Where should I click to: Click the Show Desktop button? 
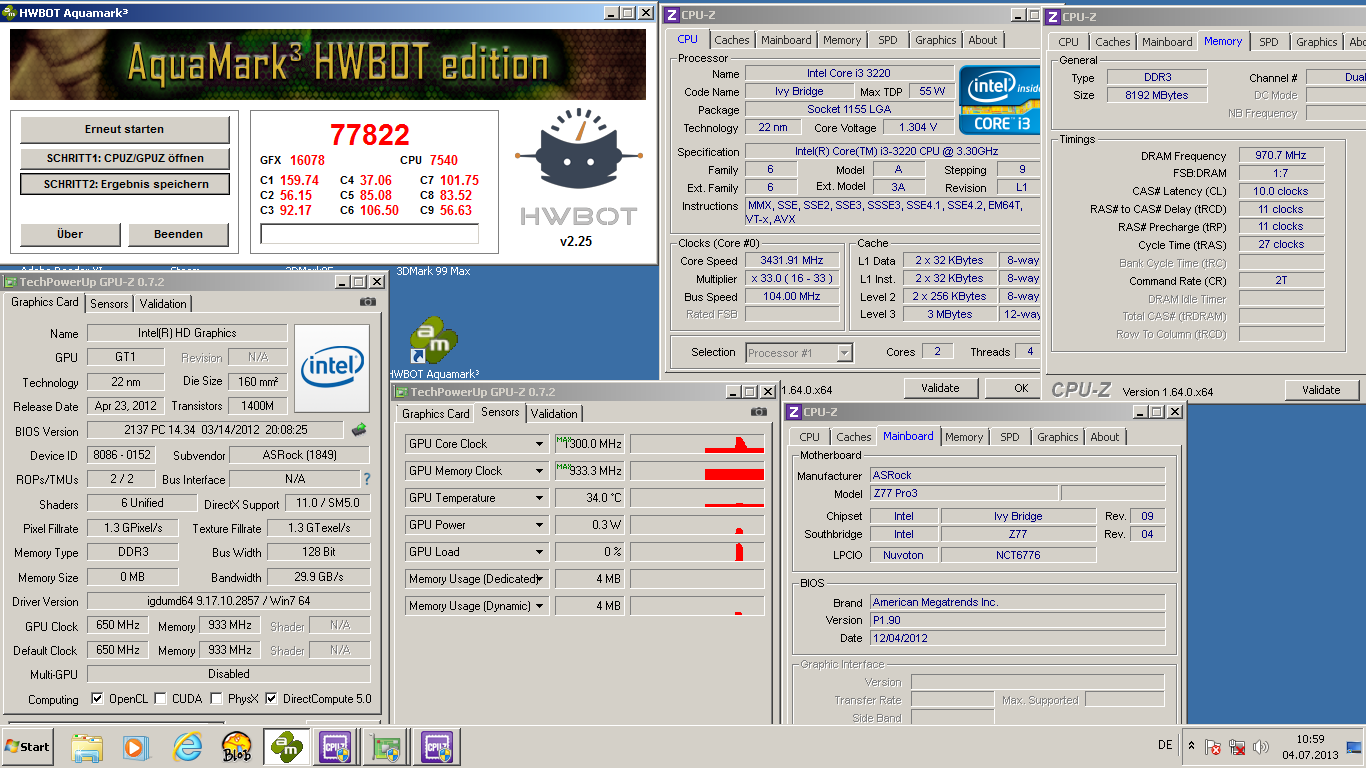pos(1355,747)
